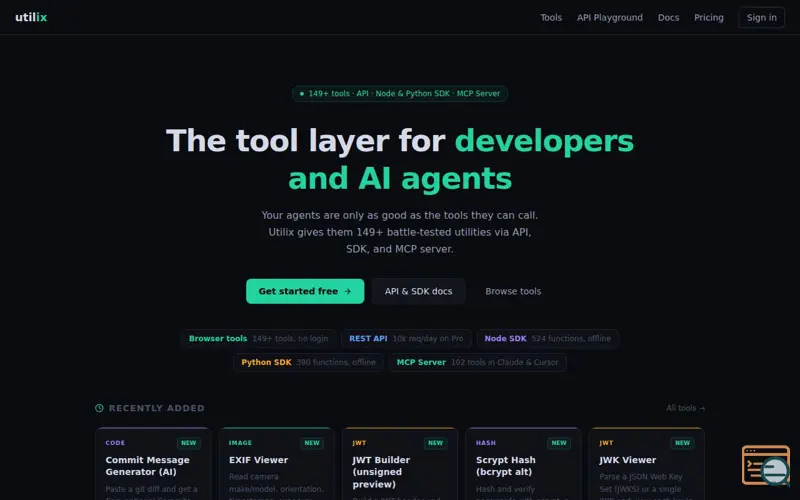This screenshot has width=800, height=500.
Task: Open the JWT Builder (unsigned preview) card
Action: click(399, 464)
